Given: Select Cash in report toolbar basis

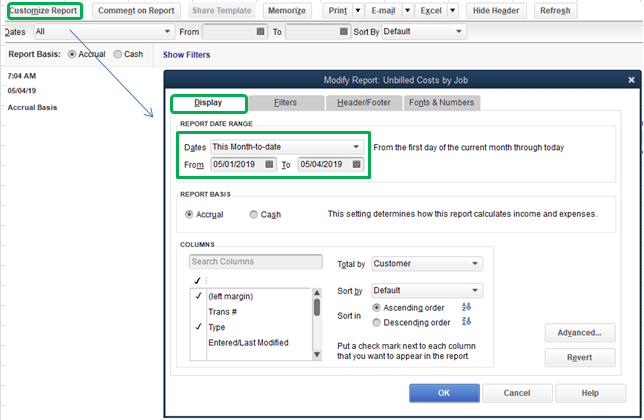Looking at the screenshot, I should 117,54.
